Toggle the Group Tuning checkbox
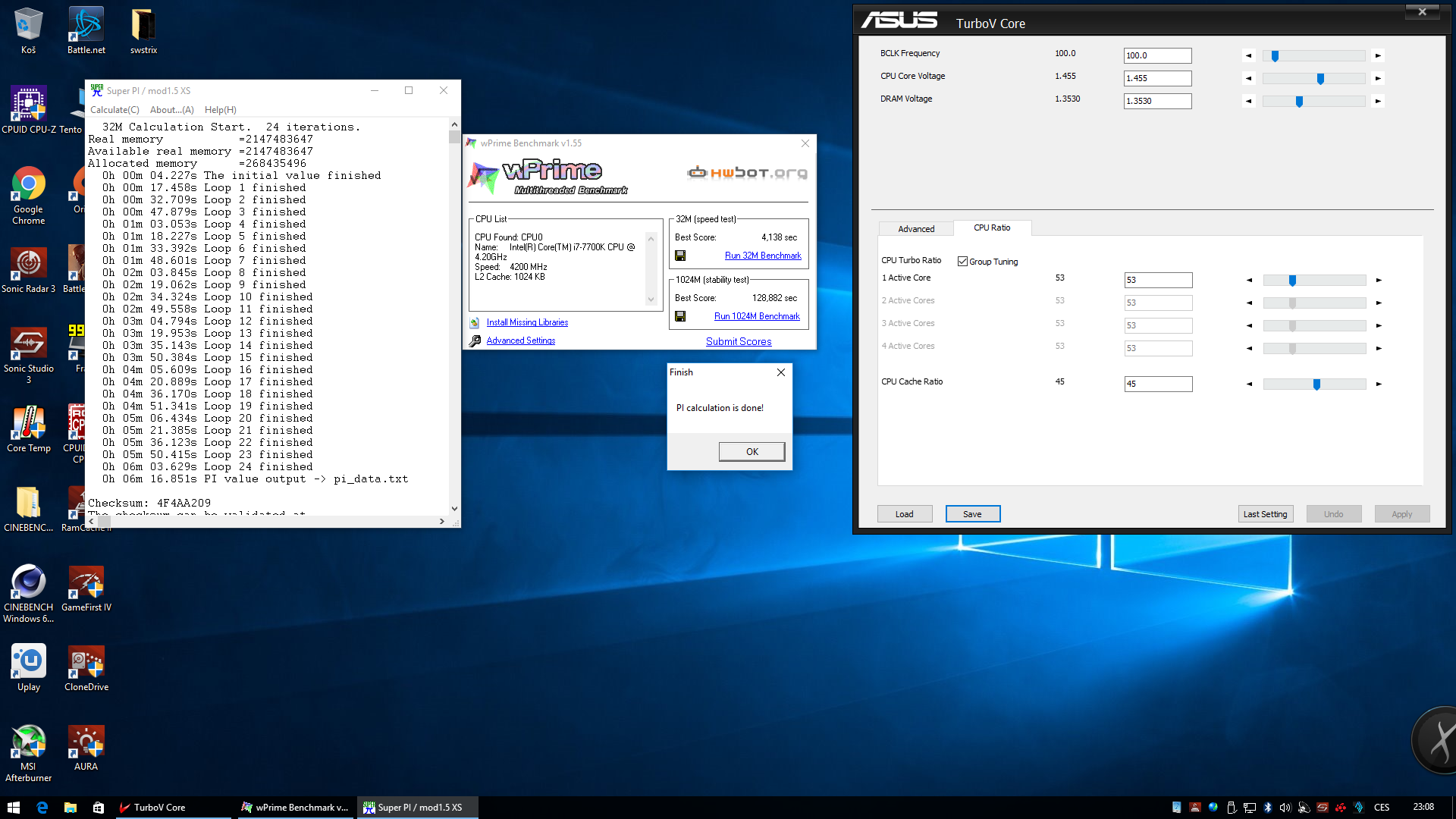 (962, 262)
